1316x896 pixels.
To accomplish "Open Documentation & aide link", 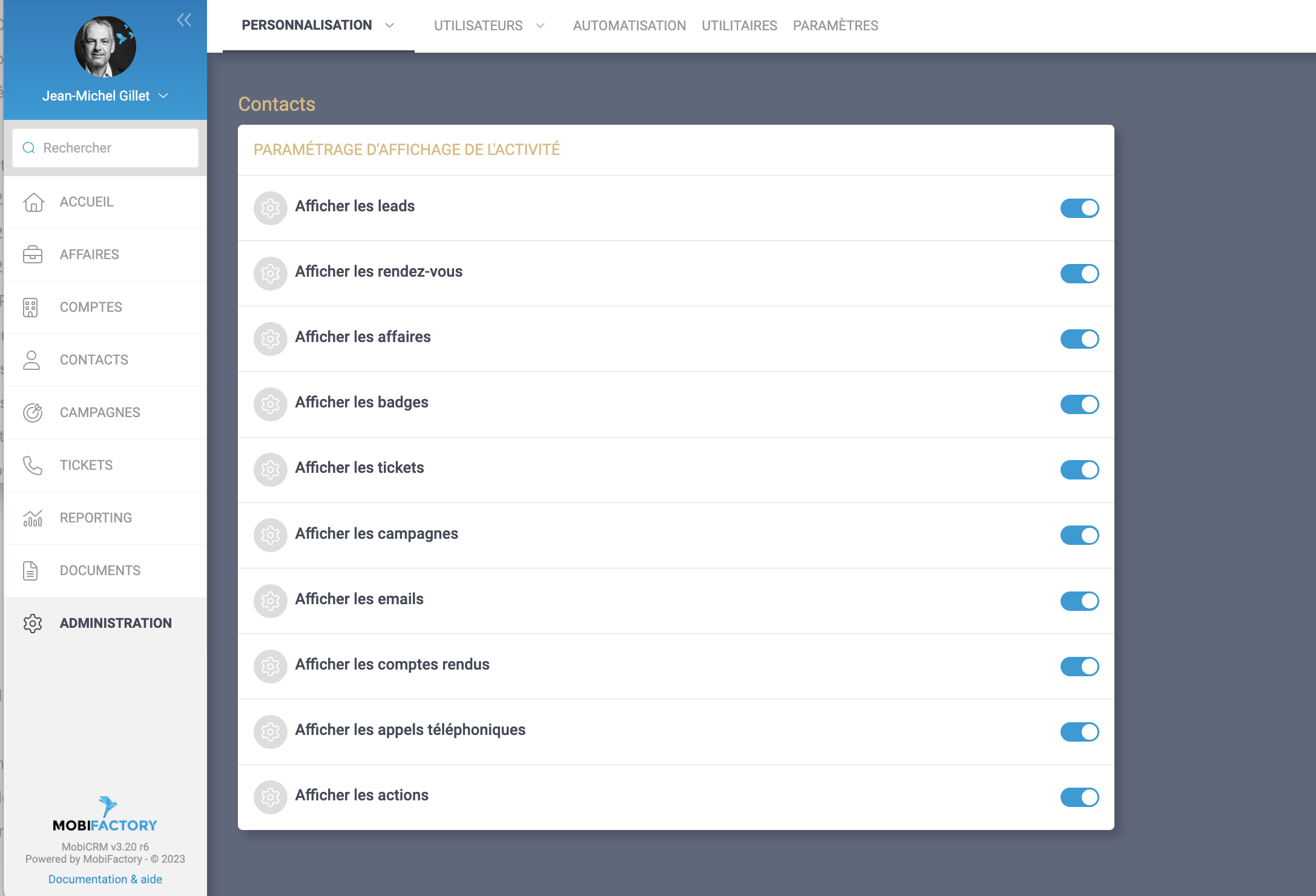I will point(105,879).
